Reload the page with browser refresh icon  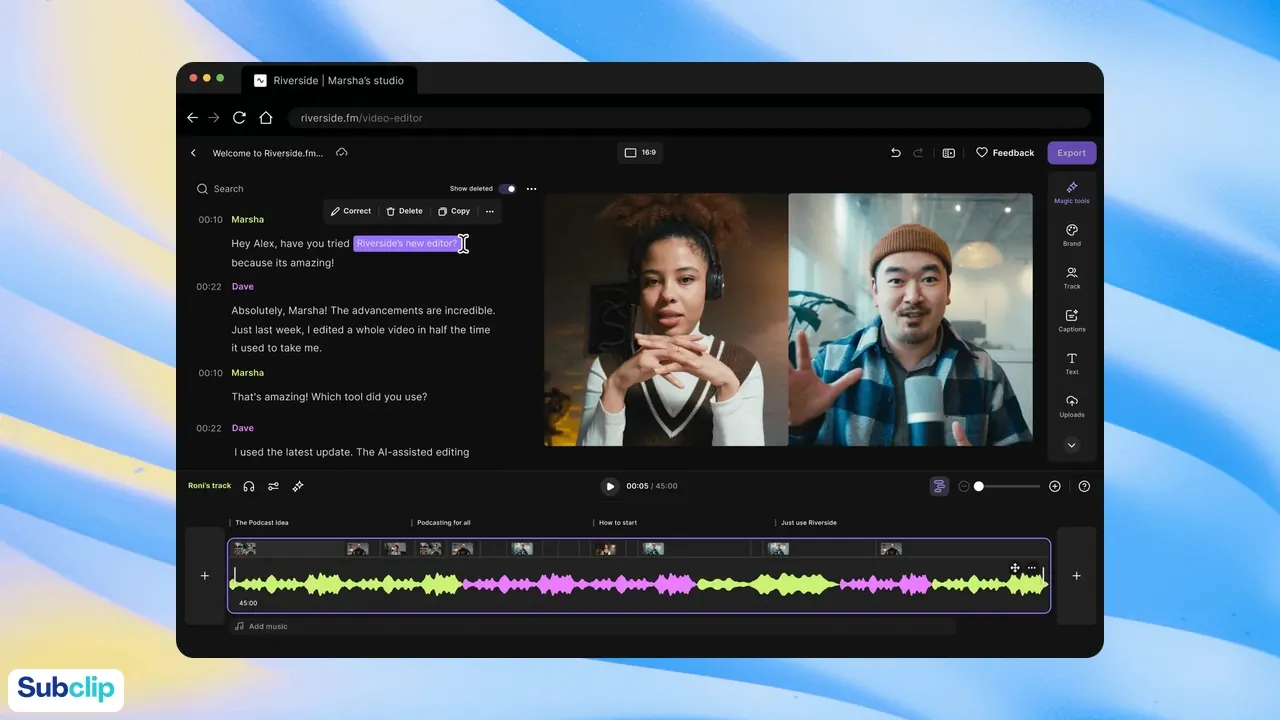239,117
